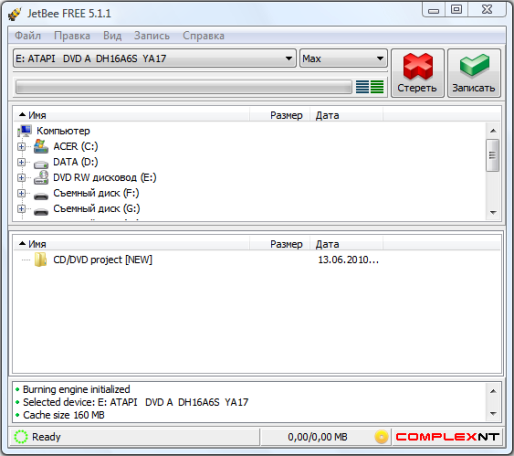Image resolution: width=514 pixels, height=456 pixels.
Task: Click log panel scroll down arrow
Action: (x=493, y=414)
